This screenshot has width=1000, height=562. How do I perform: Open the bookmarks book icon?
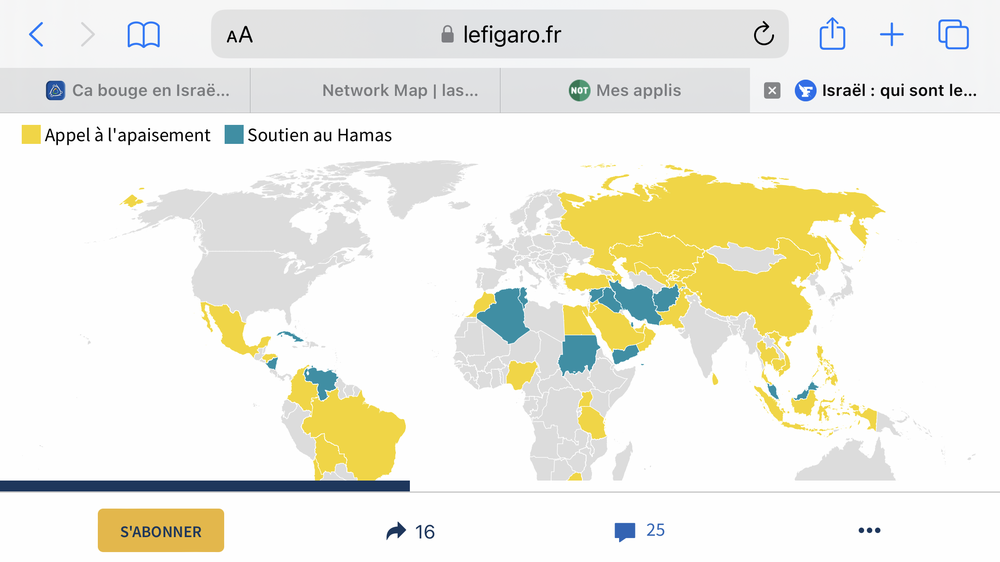click(x=144, y=36)
